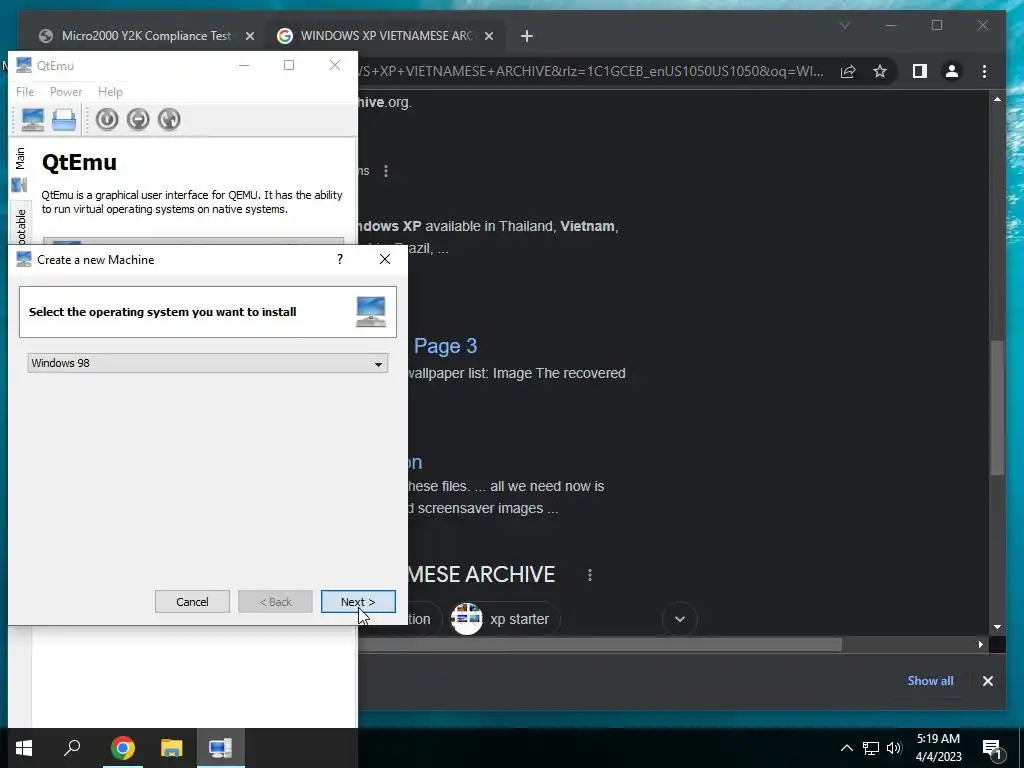Click the Open Machine toolbar icon in QtEmu

click(x=64, y=120)
